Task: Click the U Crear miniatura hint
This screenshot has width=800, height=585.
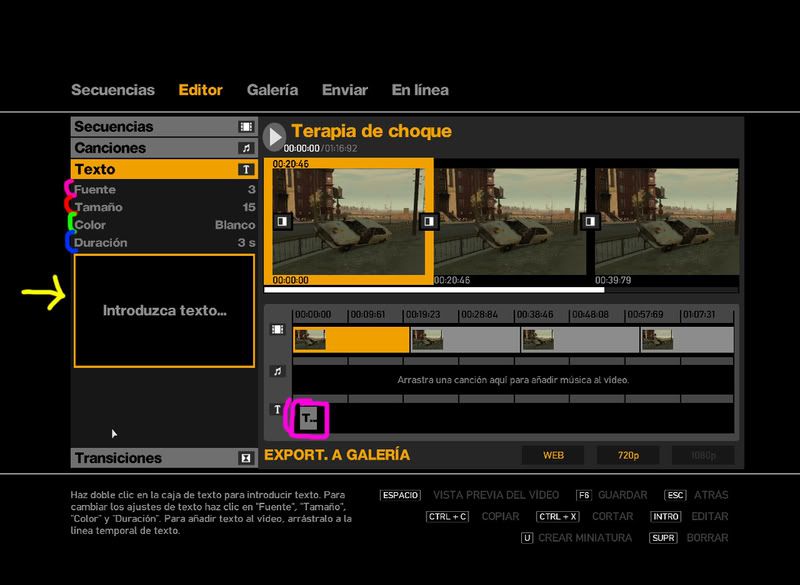Action: (x=577, y=538)
